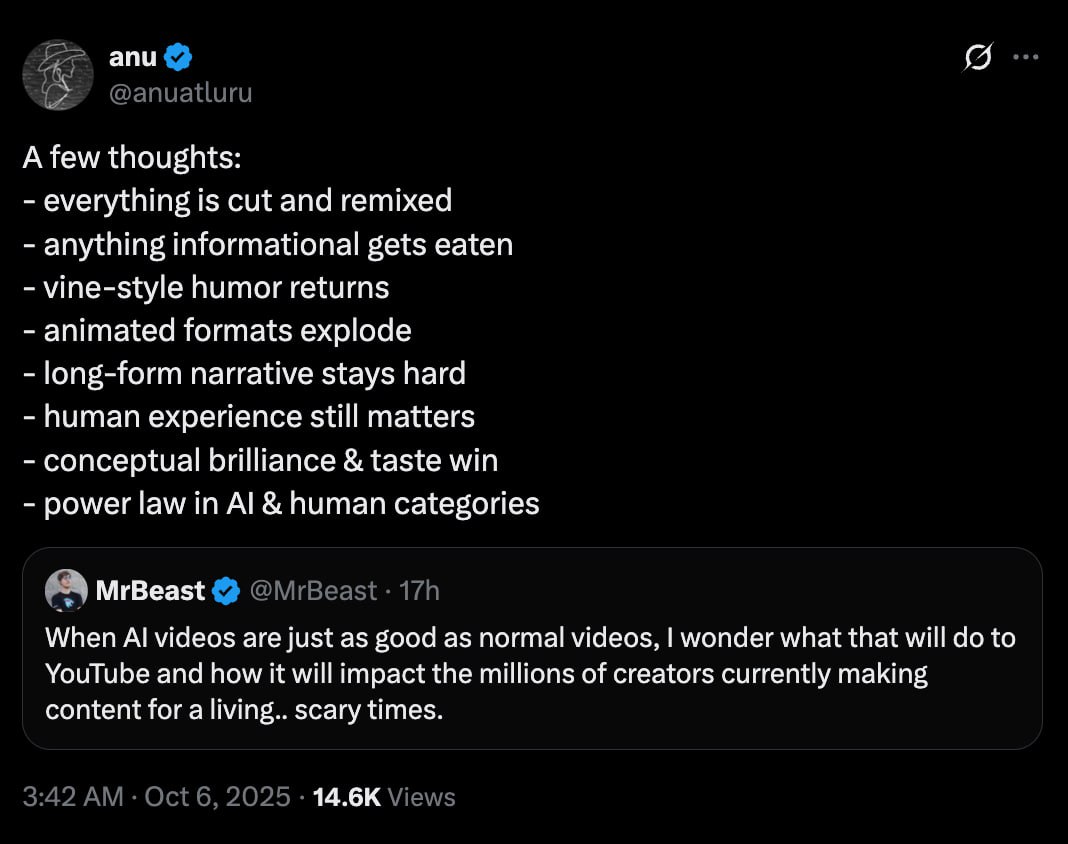1068x844 pixels.
Task: Click MrBeast's verified checkmark badge
Action: pos(224,590)
